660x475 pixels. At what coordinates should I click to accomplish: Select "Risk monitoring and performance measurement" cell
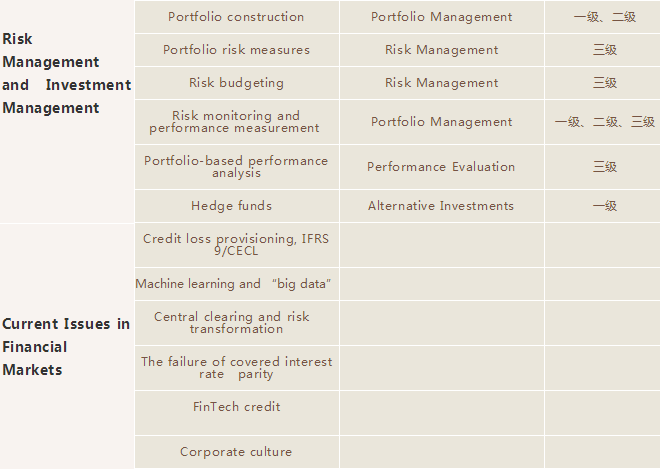point(236,122)
